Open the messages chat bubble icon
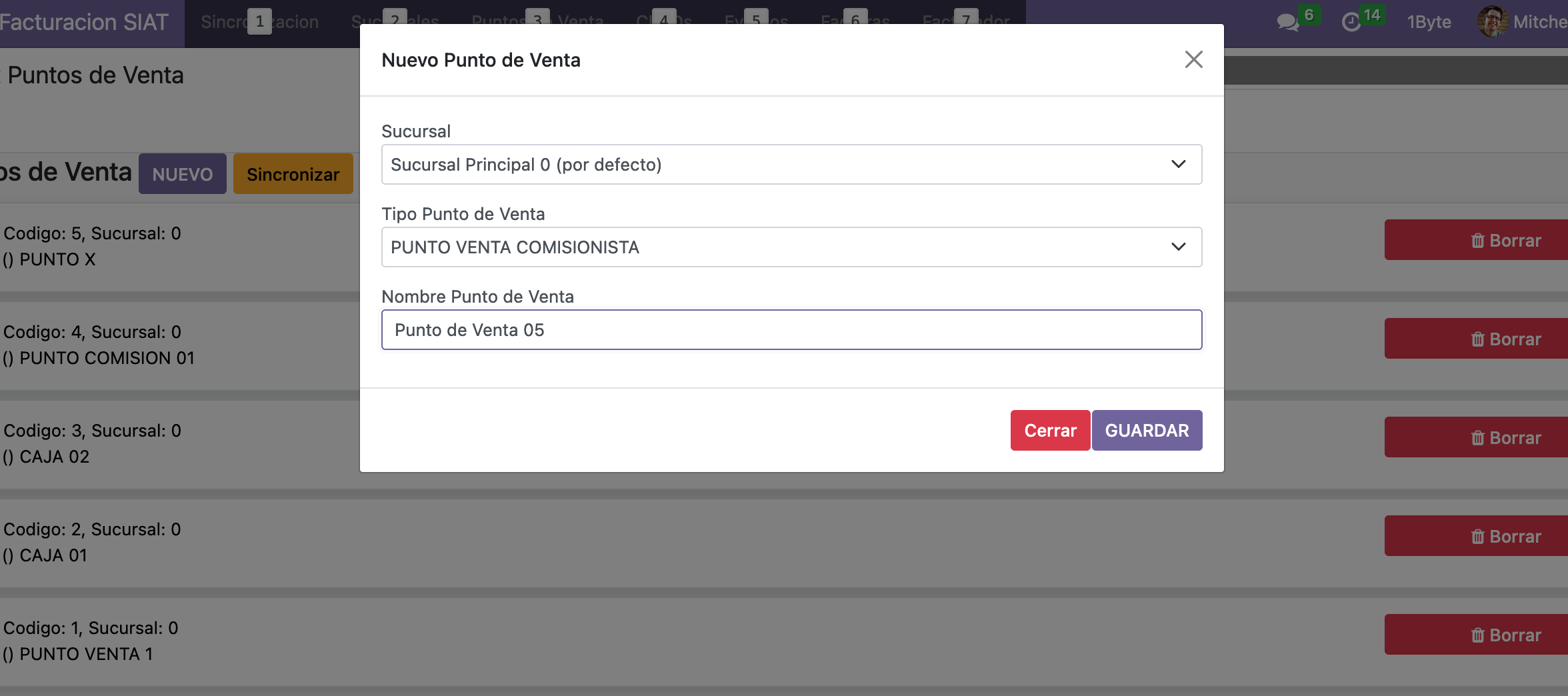Screen dimensions: 1568x696 1287,22
